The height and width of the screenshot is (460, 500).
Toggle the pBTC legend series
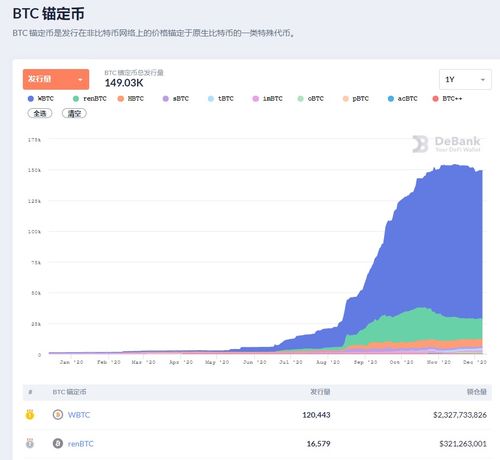point(356,99)
